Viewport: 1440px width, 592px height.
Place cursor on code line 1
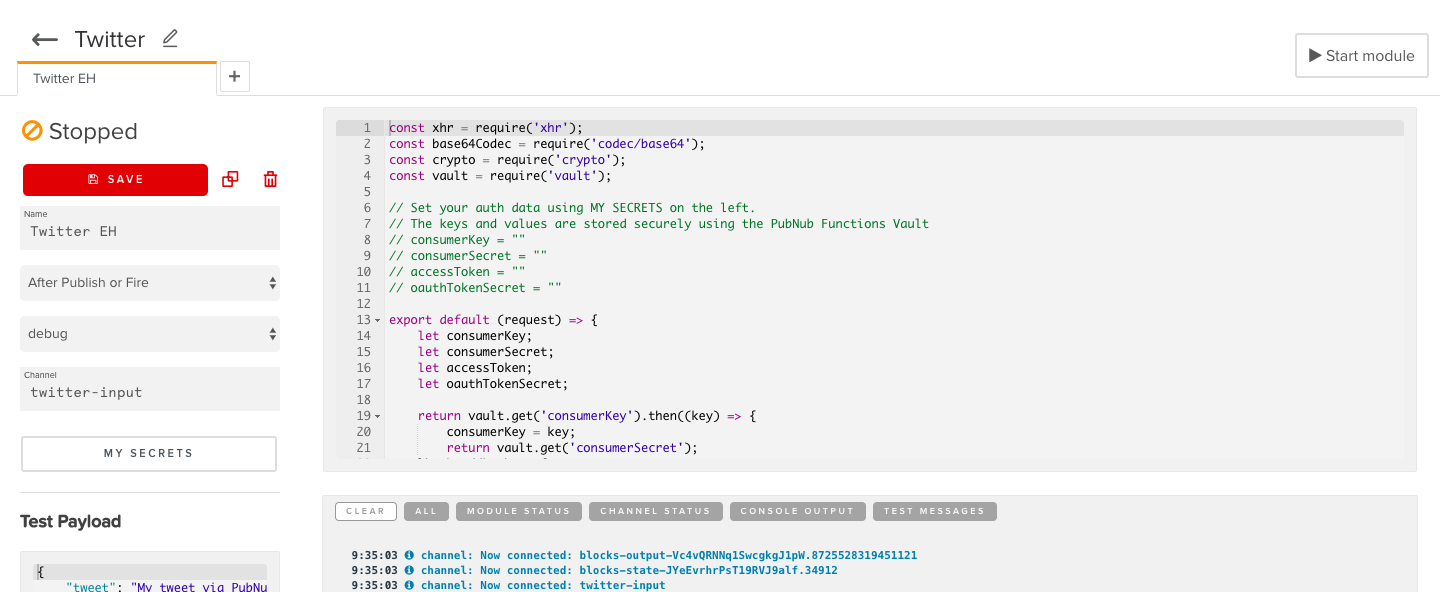(x=486, y=128)
